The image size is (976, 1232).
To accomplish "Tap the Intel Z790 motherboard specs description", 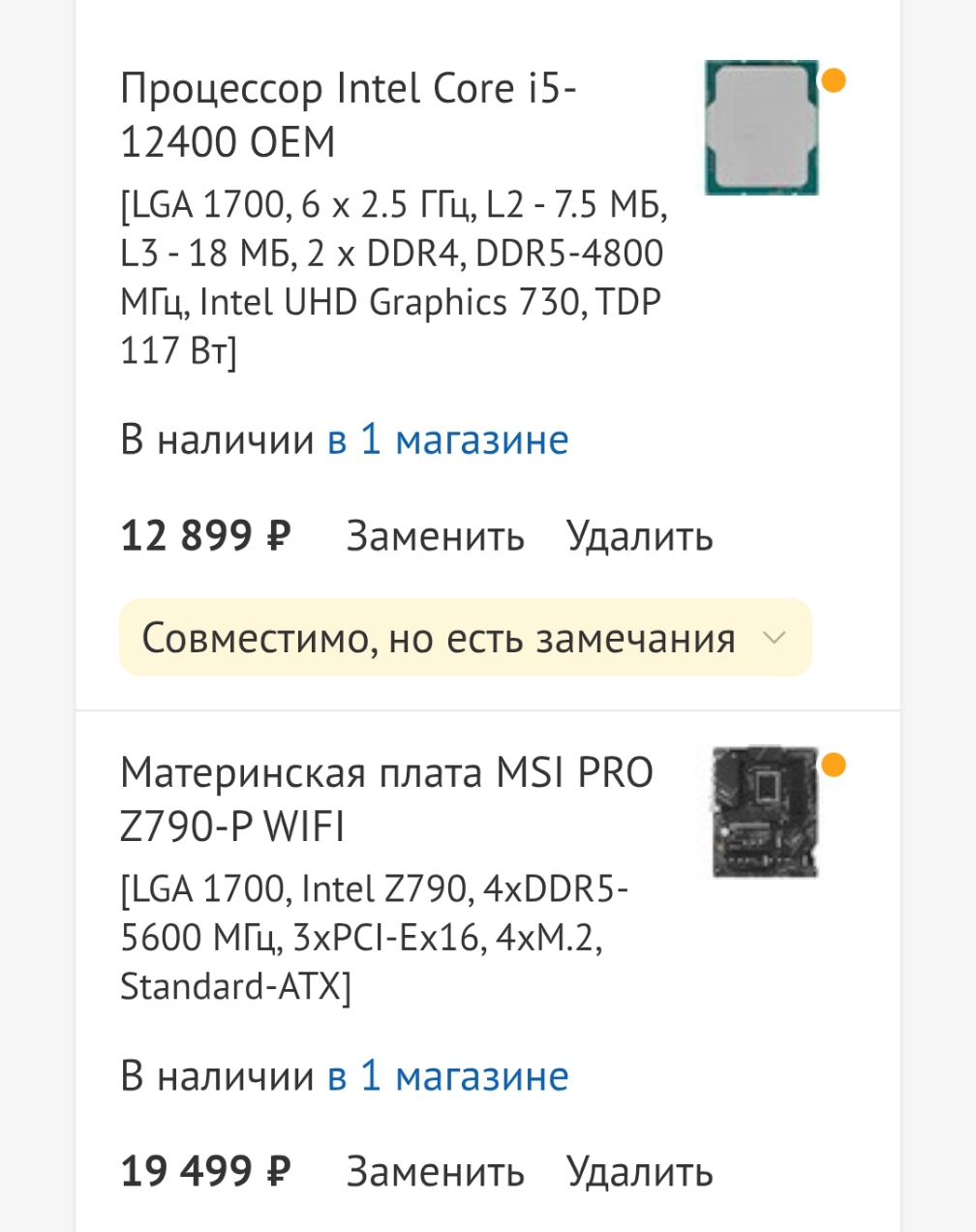I will [375, 938].
